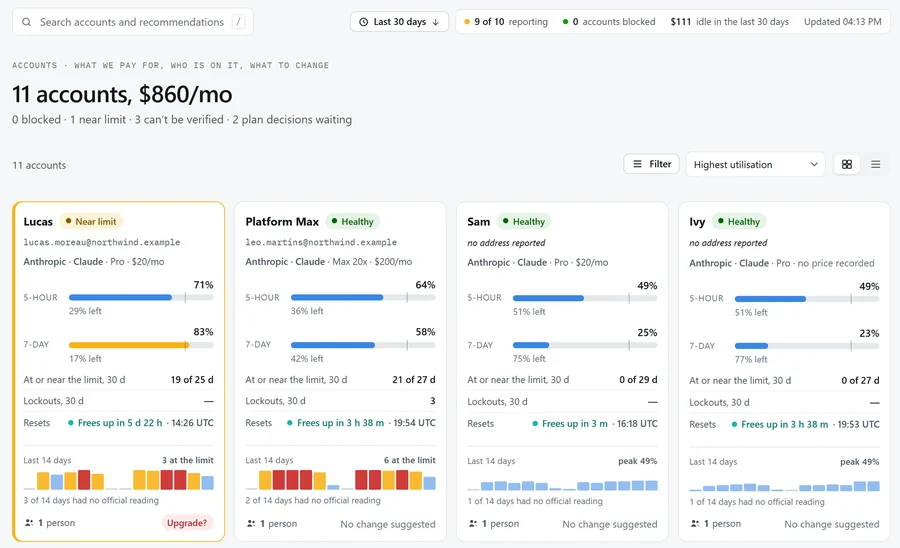Expand the Highest utilisation sort dropdown
The image size is (900, 548).
[755, 165]
